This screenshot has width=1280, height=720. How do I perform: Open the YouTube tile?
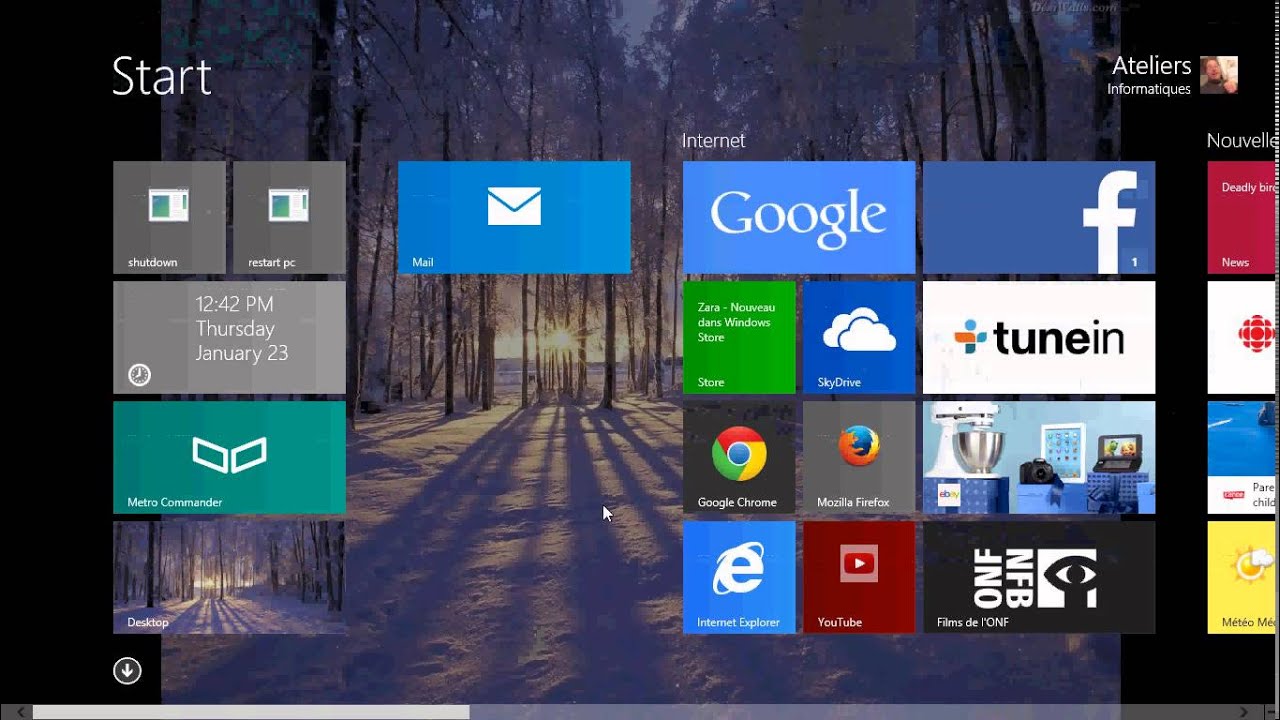click(859, 577)
